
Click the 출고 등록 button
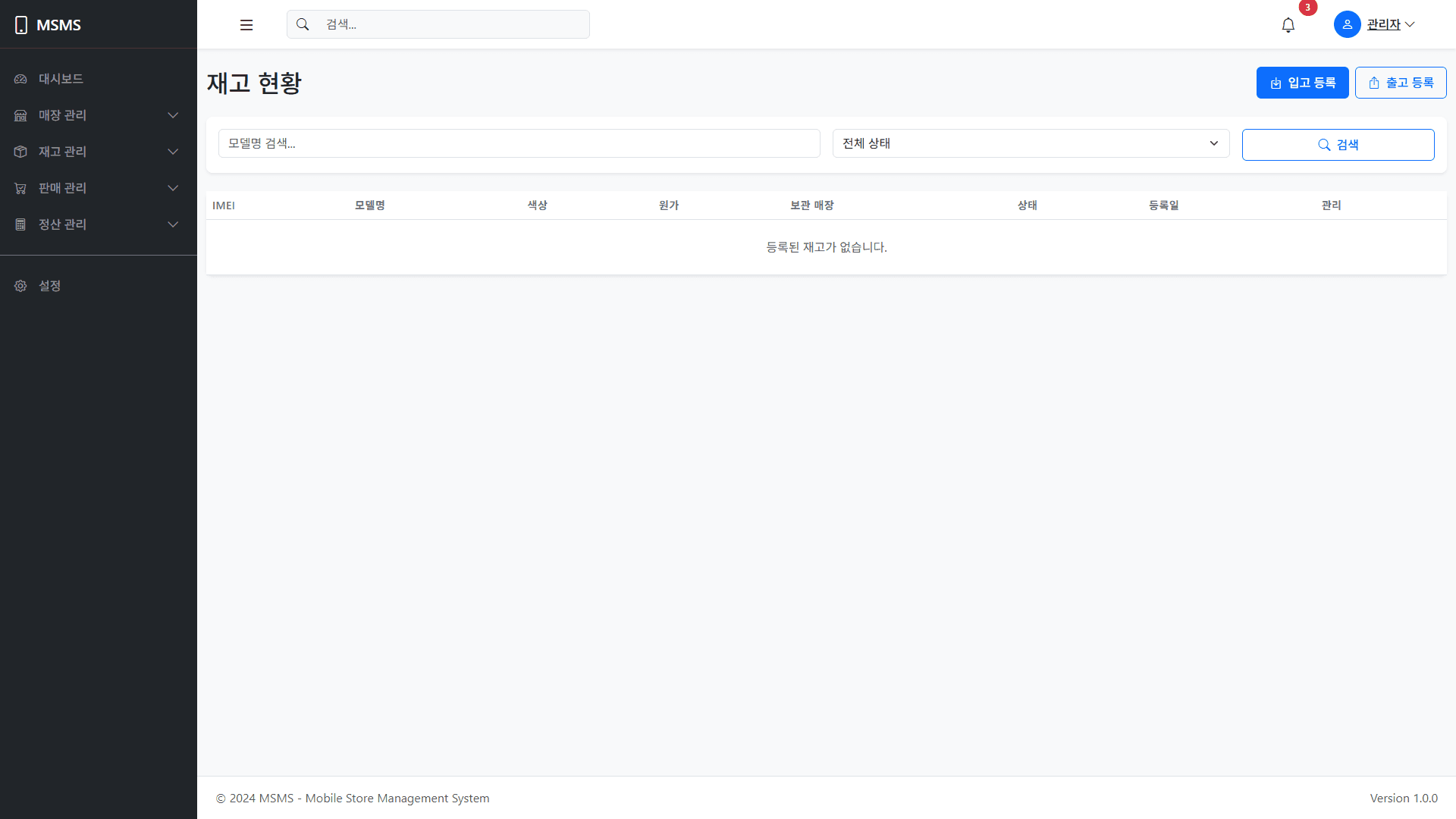(x=1401, y=83)
